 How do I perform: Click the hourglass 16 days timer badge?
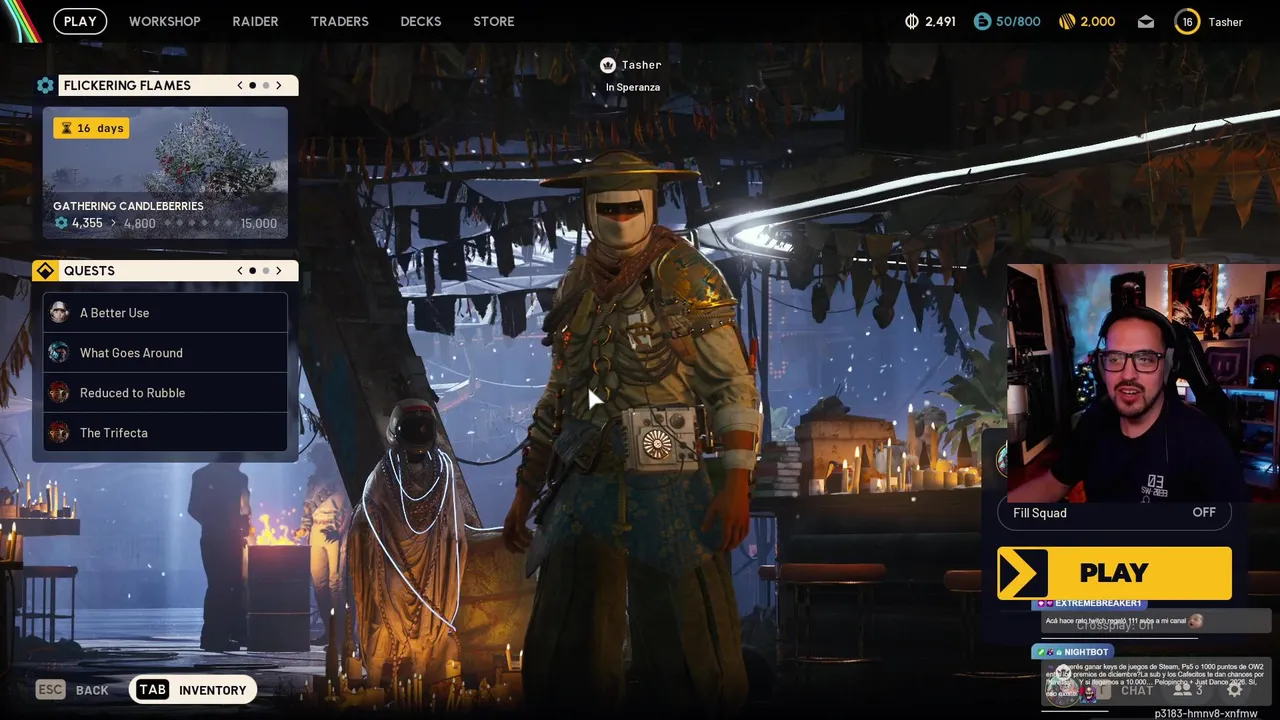[91, 128]
